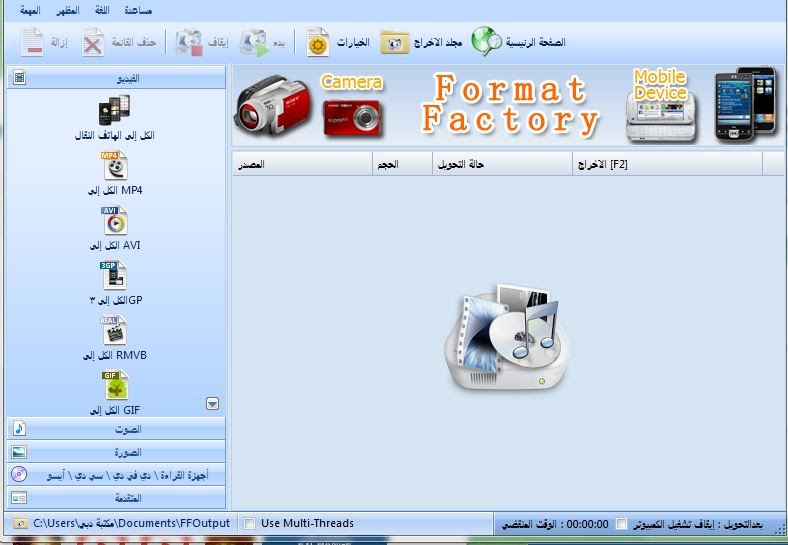Open the Skin (المظهر) menu

pos(67,10)
